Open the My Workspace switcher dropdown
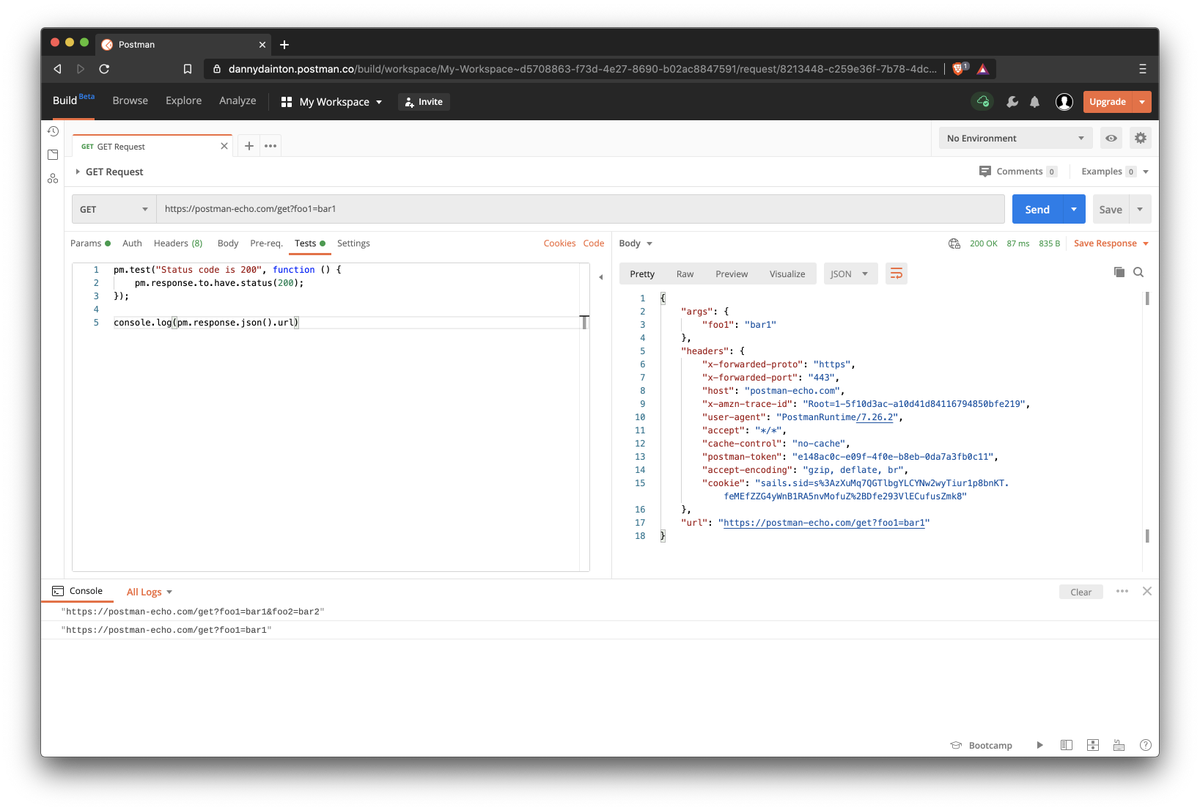The width and height of the screenshot is (1200, 811). coord(332,102)
